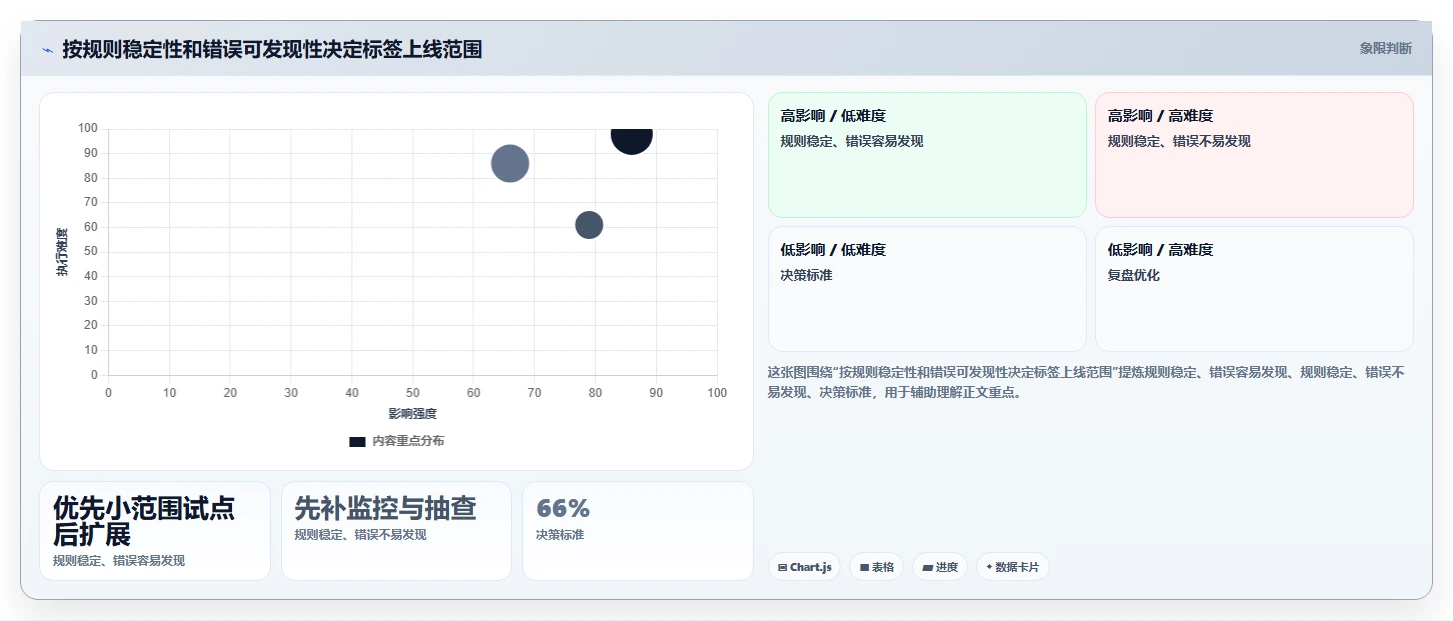Click the 内容重点分布 legend text
The image size is (1453, 621).
tap(408, 441)
